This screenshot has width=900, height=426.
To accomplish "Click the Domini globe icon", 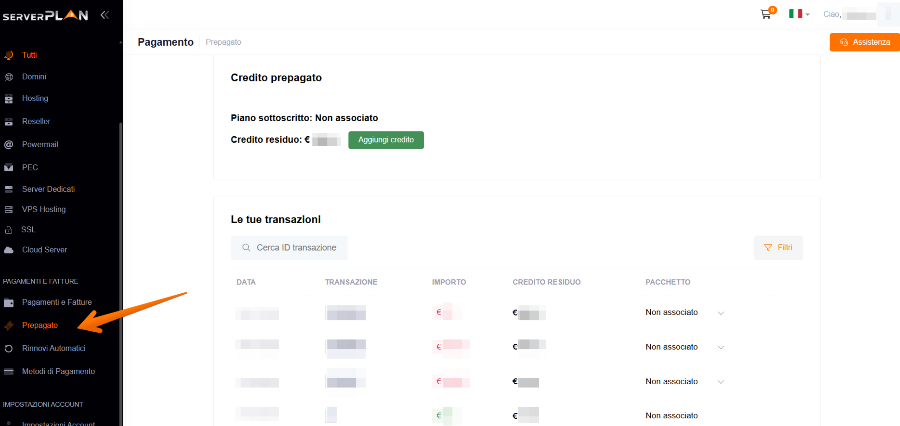I will coord(9,77).
